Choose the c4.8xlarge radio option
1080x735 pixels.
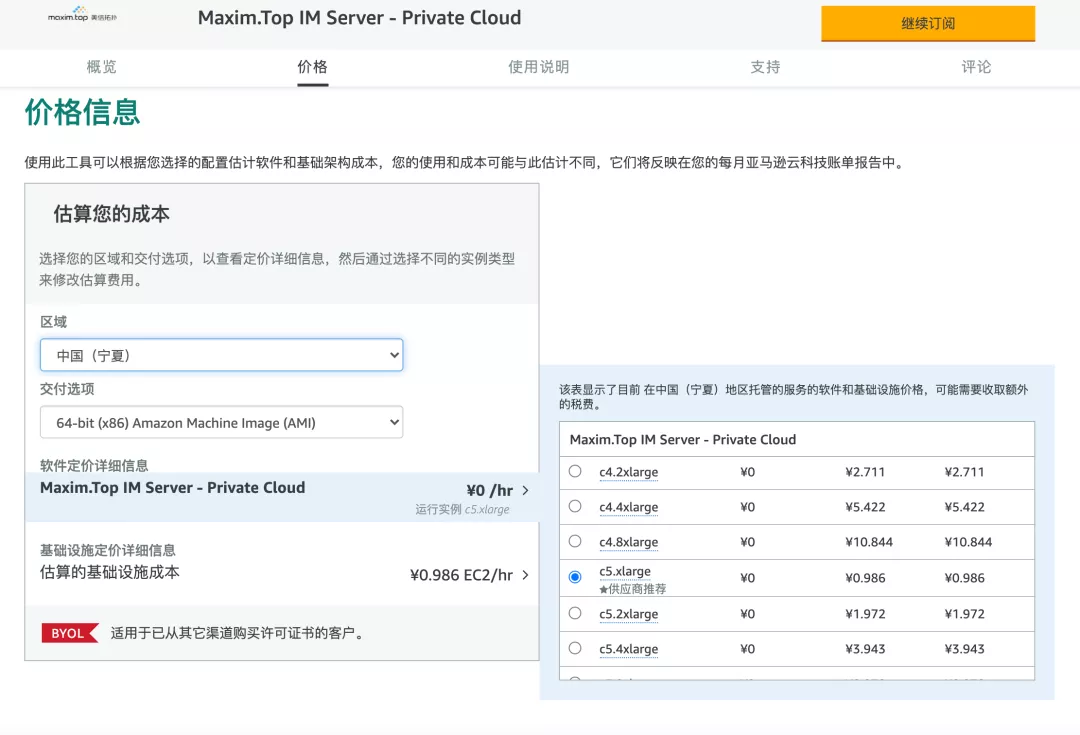click(575, 541)
